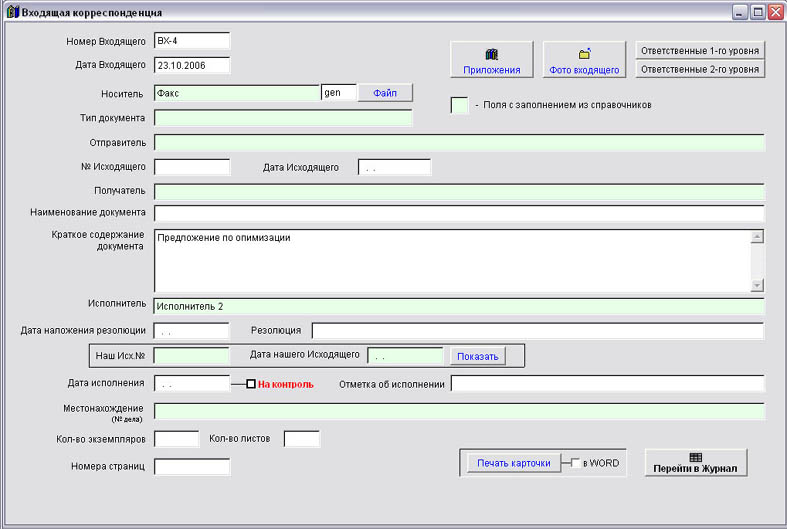The width and height of the screenshot is (787, 529).
Task: Click the Кол-во листов field
Action: pyautogui.click(x=302, y=439)
